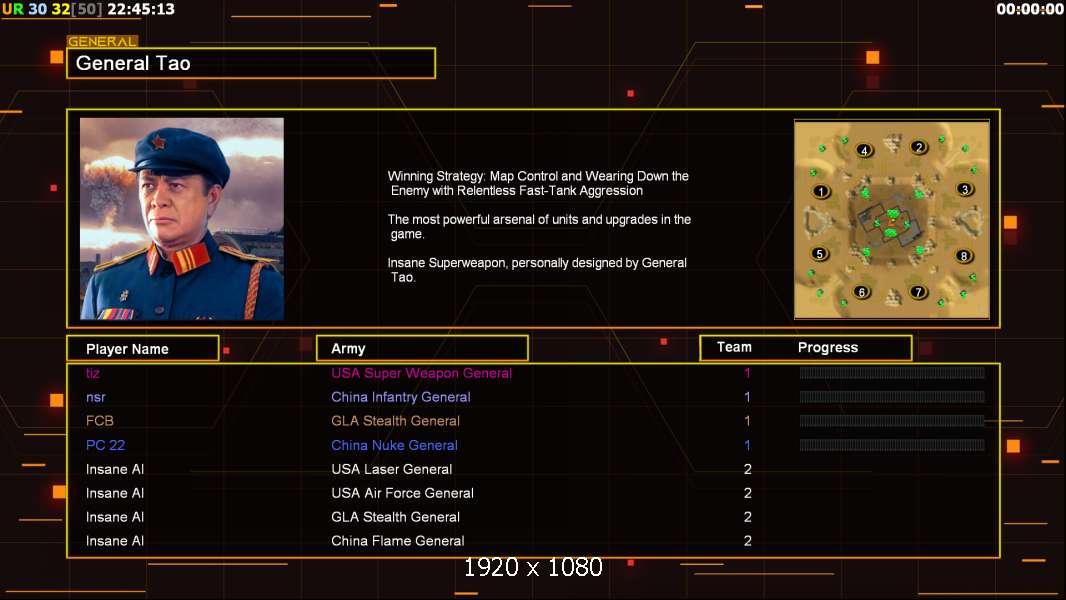This screenshot has height=600, width=1066.
Task: Click China Infantry General army entry
Action: tap(400, 397)
